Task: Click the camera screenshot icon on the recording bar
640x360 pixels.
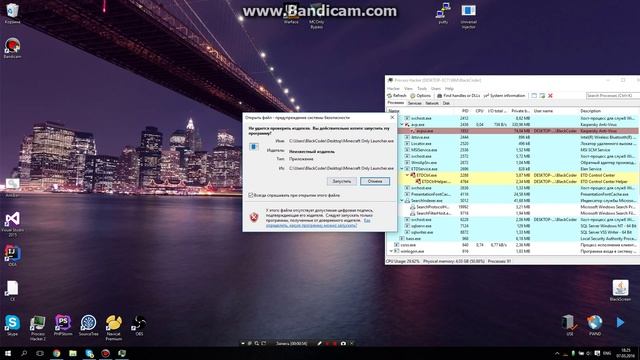Action: [343, 344]
